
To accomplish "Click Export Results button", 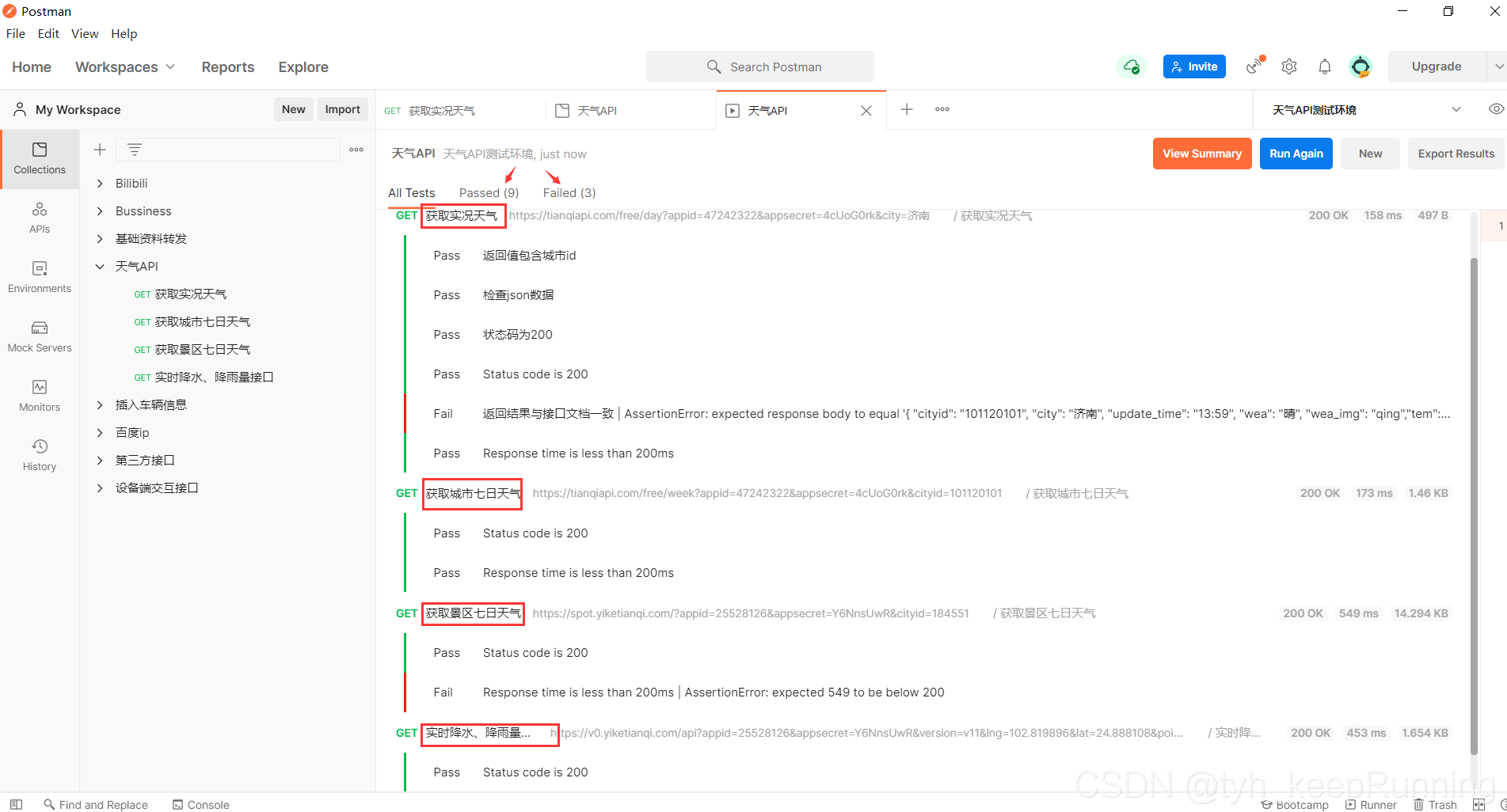I will point(1456,154).
